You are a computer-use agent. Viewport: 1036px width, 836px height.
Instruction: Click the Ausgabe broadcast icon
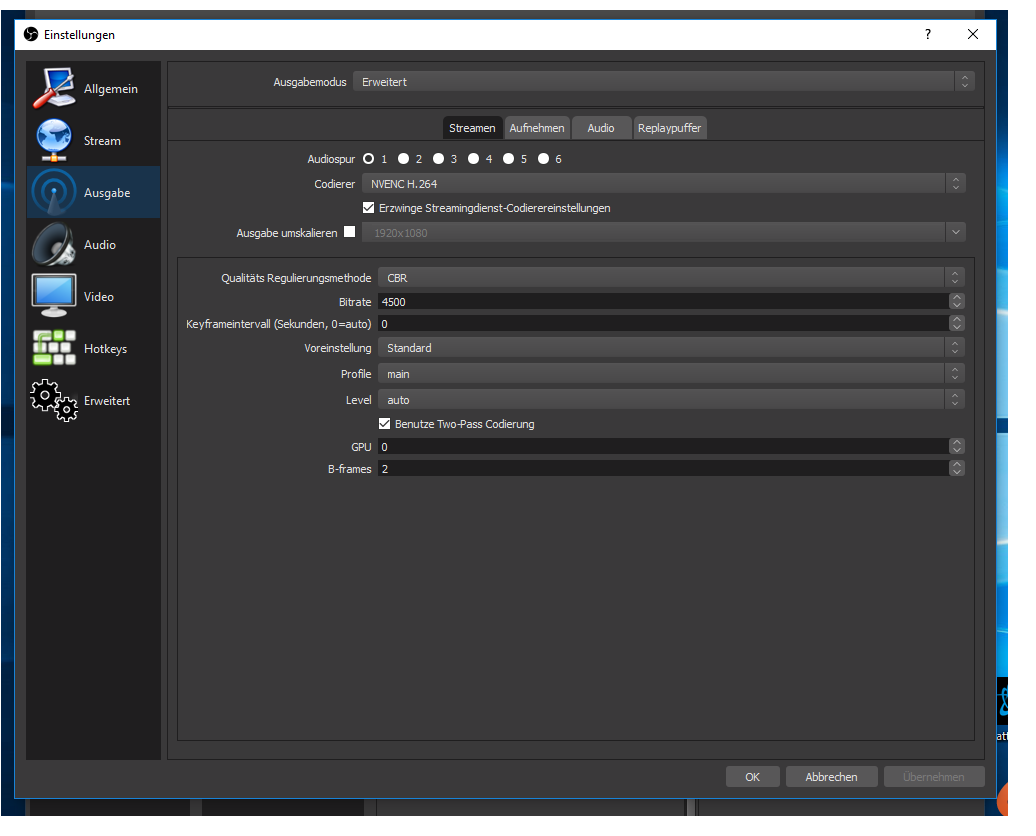(x=54, y=192)
